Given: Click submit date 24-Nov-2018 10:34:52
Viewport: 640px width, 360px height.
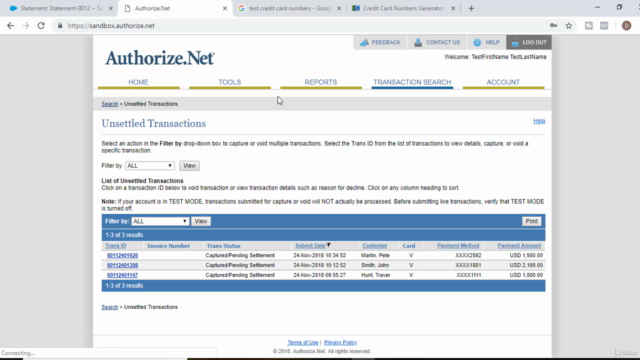Looking at the screenshot, I should (320, 256).
